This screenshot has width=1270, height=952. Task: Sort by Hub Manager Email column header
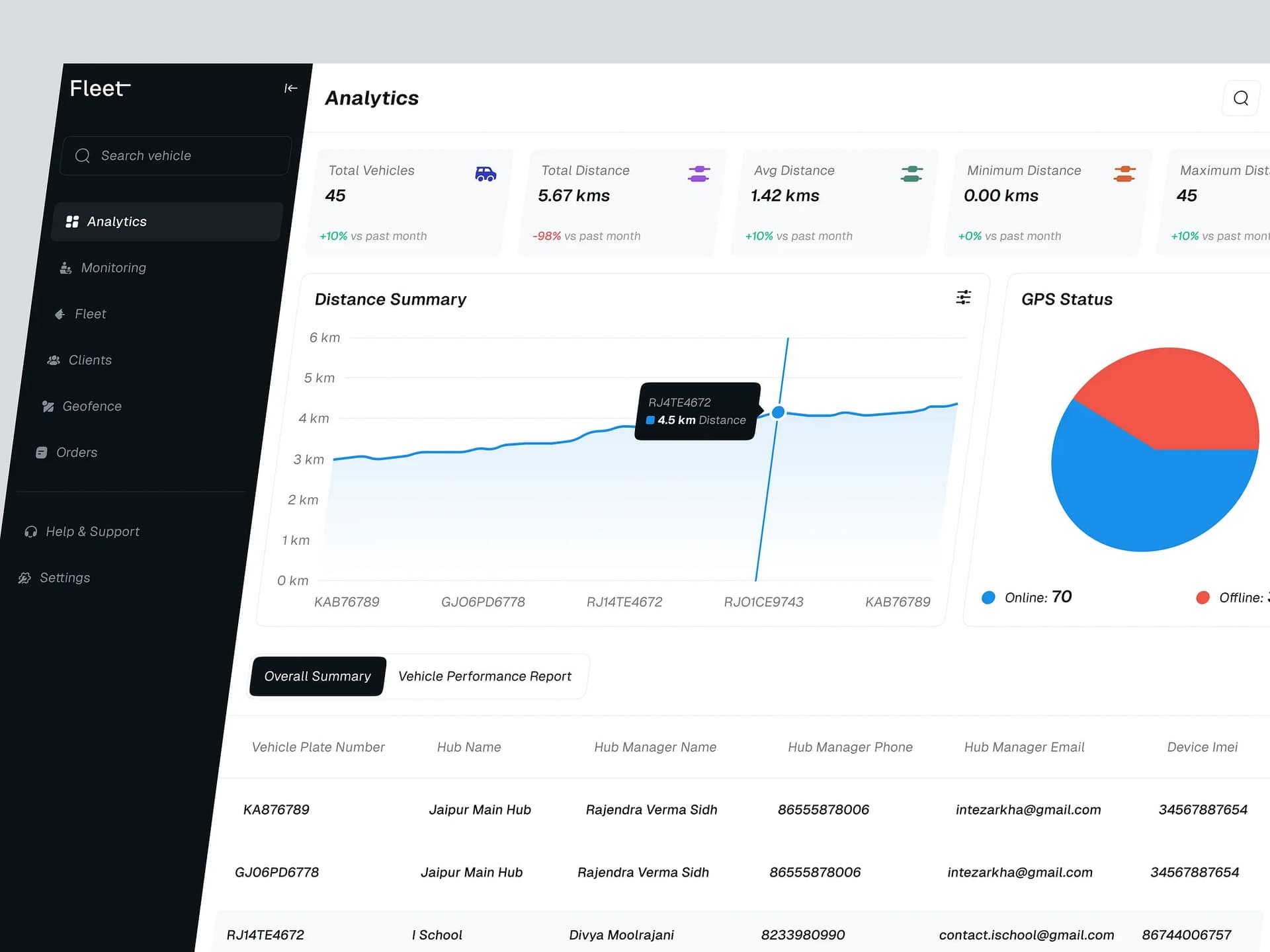coord(1024,747)
